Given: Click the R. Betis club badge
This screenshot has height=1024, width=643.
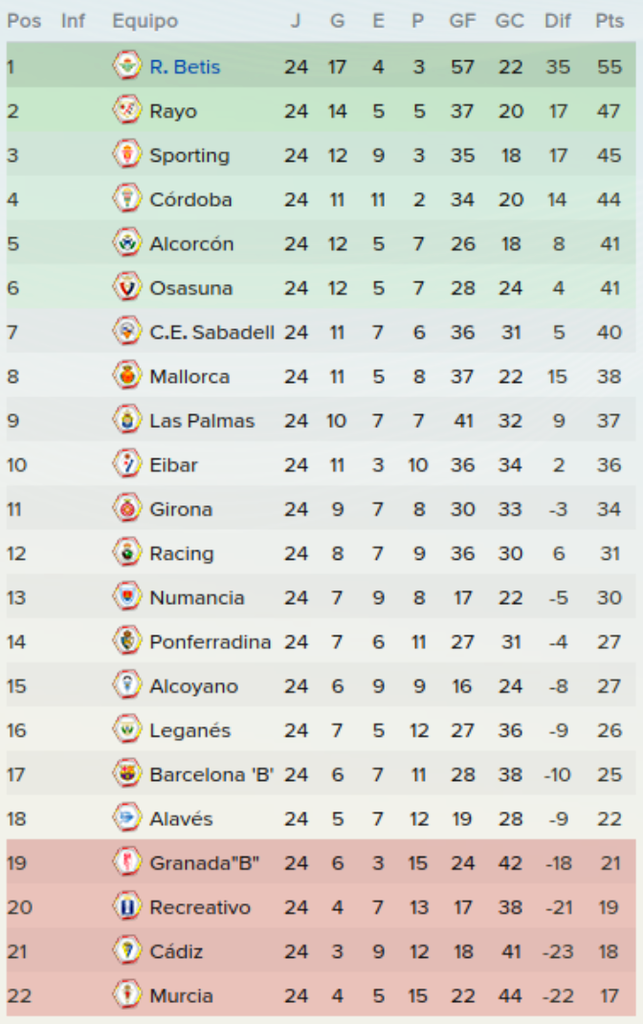Looking at the screenshot, I should (x=127, y=66).
